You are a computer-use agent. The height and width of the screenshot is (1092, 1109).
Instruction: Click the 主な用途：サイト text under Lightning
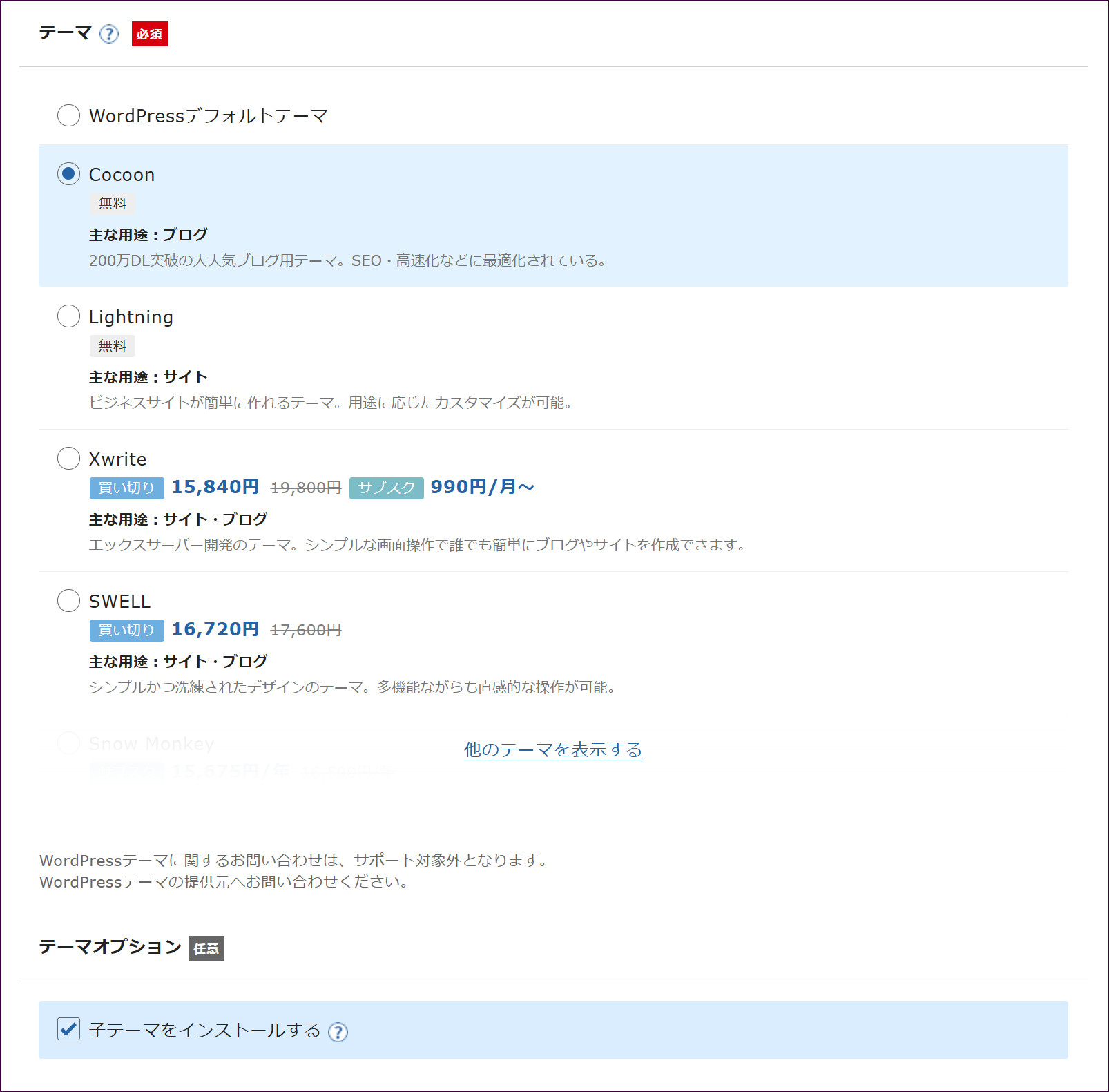[148, 377]
